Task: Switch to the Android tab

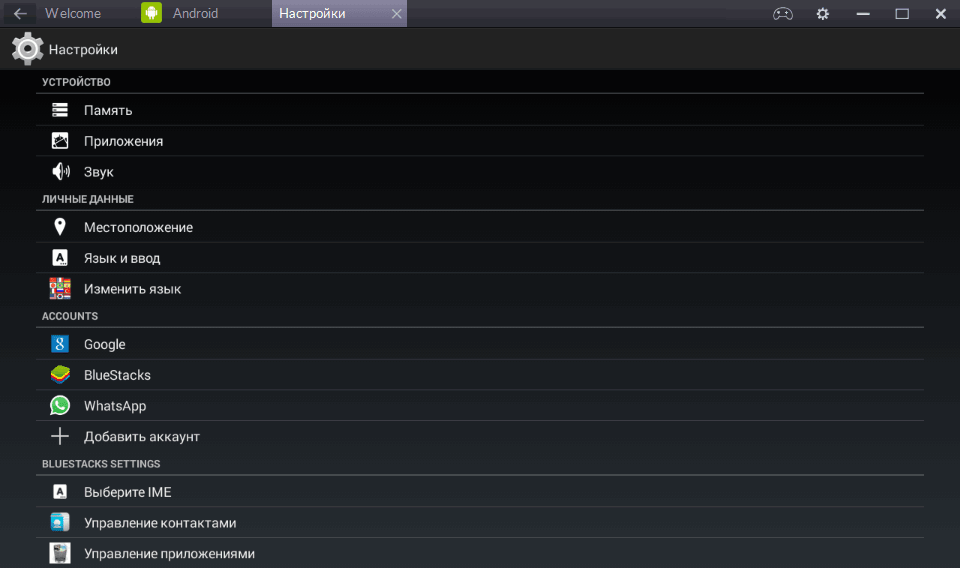Action: pos(195,13)
